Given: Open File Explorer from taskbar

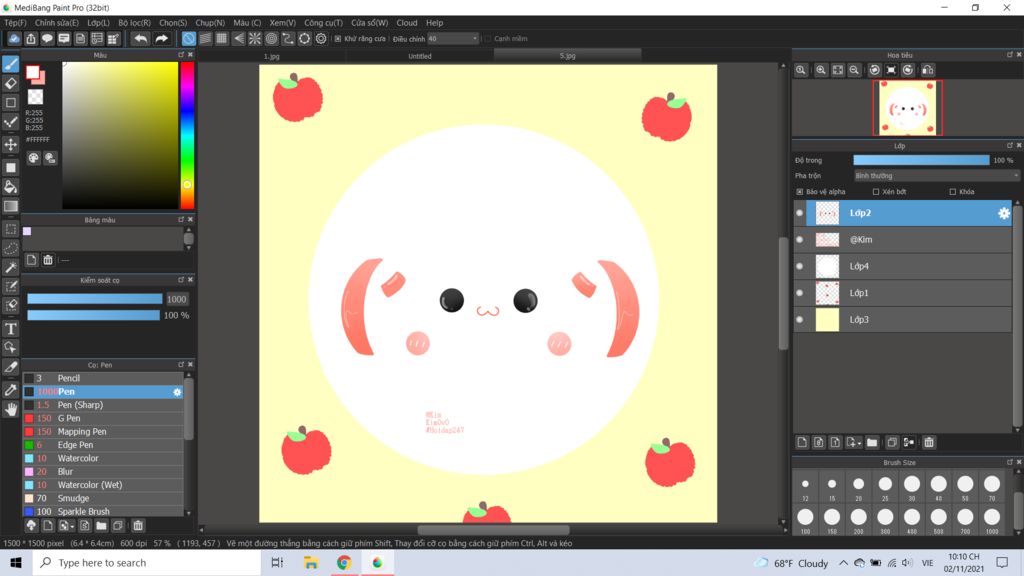Looking at the screenshot, I should pos(311,562).
